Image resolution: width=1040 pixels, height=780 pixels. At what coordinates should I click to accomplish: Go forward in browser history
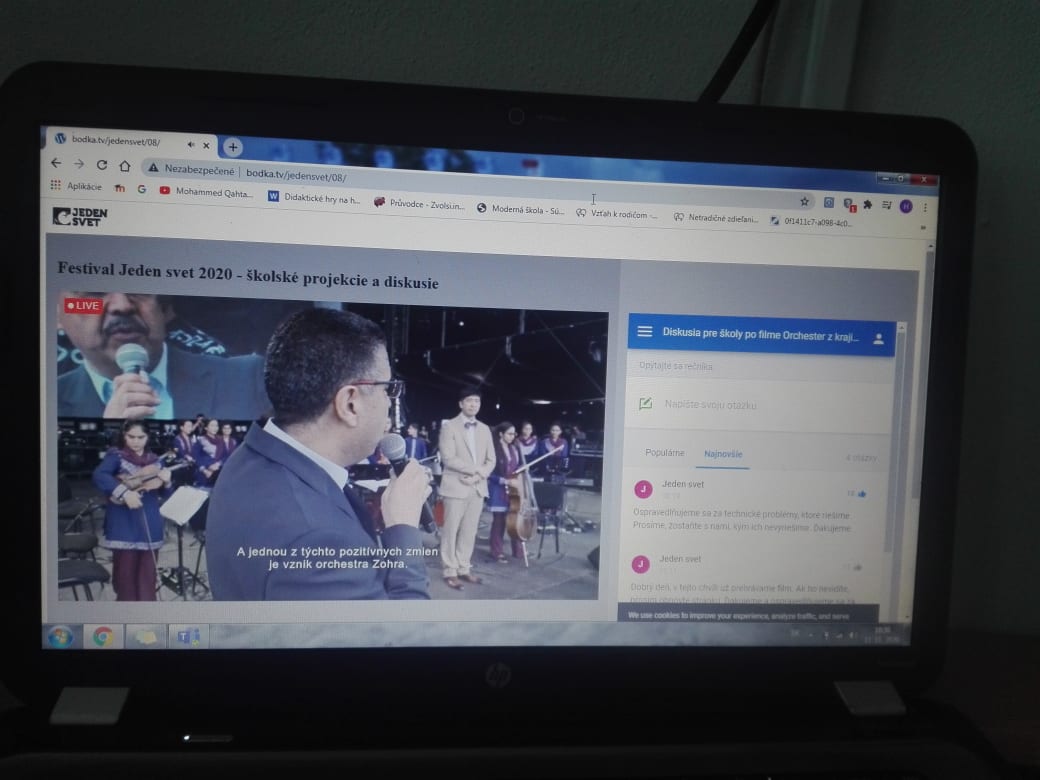point(79,164)
